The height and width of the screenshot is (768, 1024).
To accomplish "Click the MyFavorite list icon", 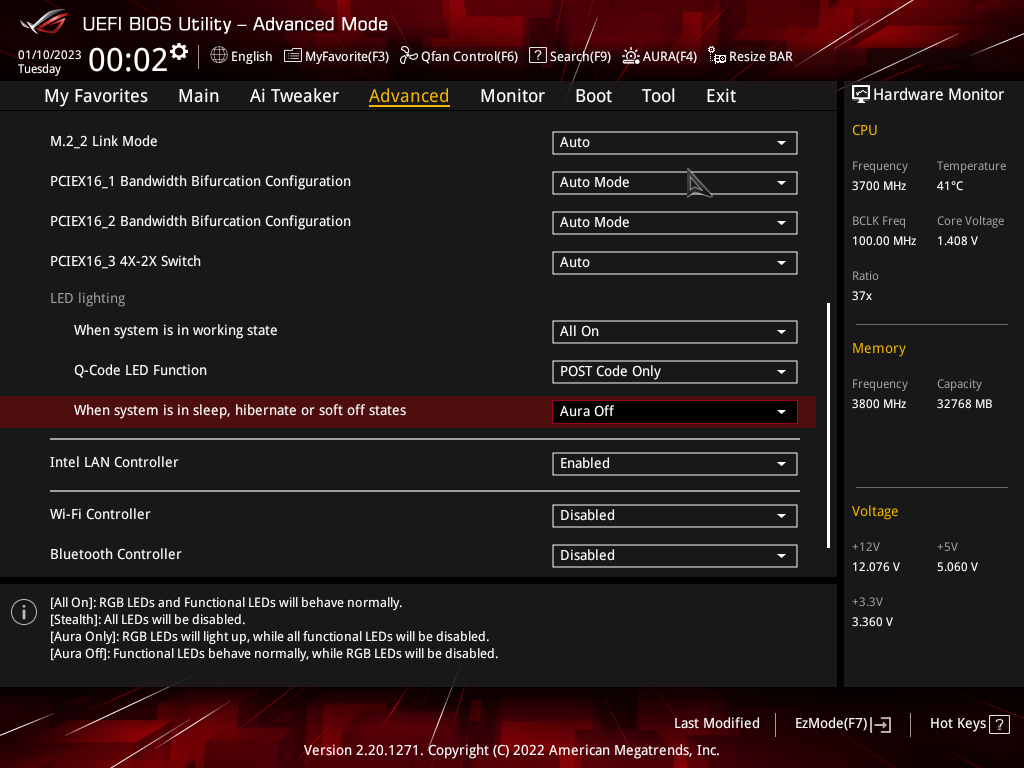I will (x=293, y=56).
